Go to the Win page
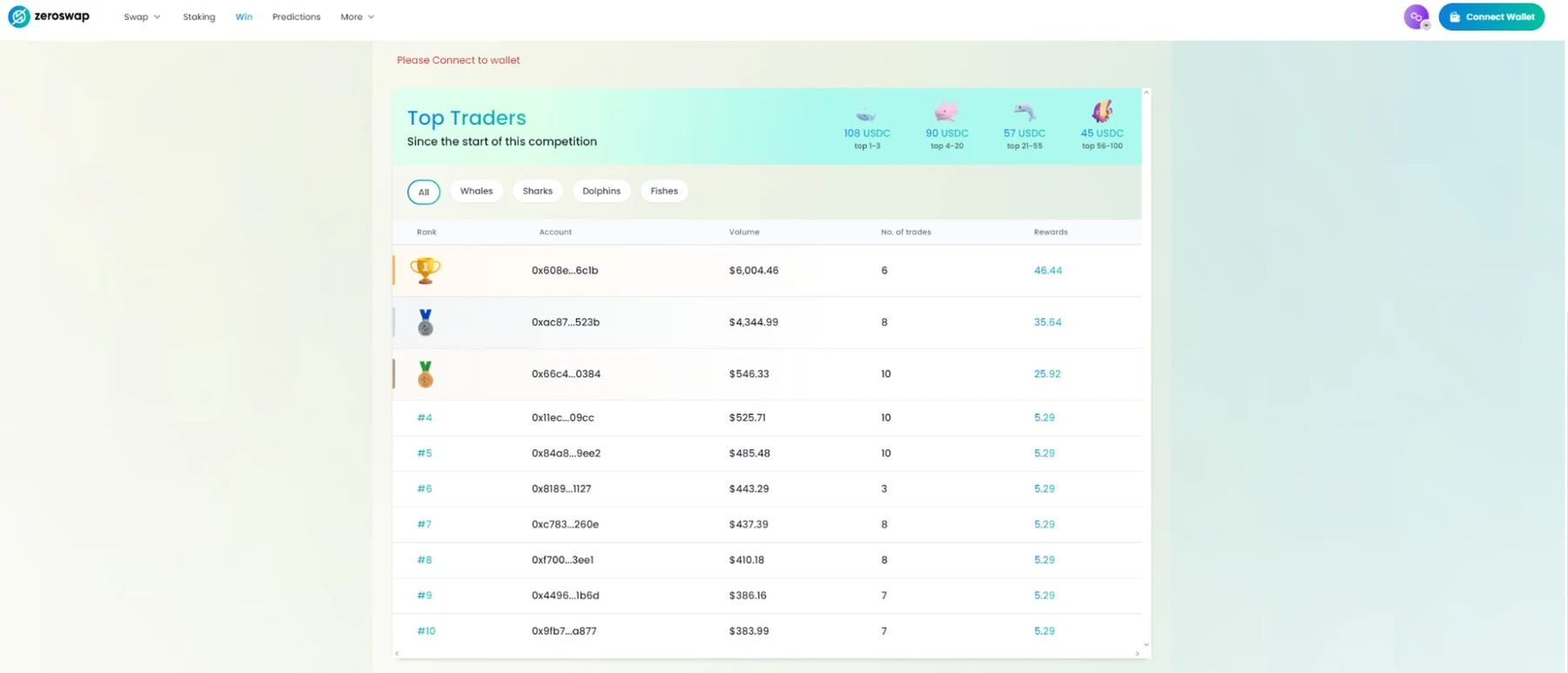 244,17
